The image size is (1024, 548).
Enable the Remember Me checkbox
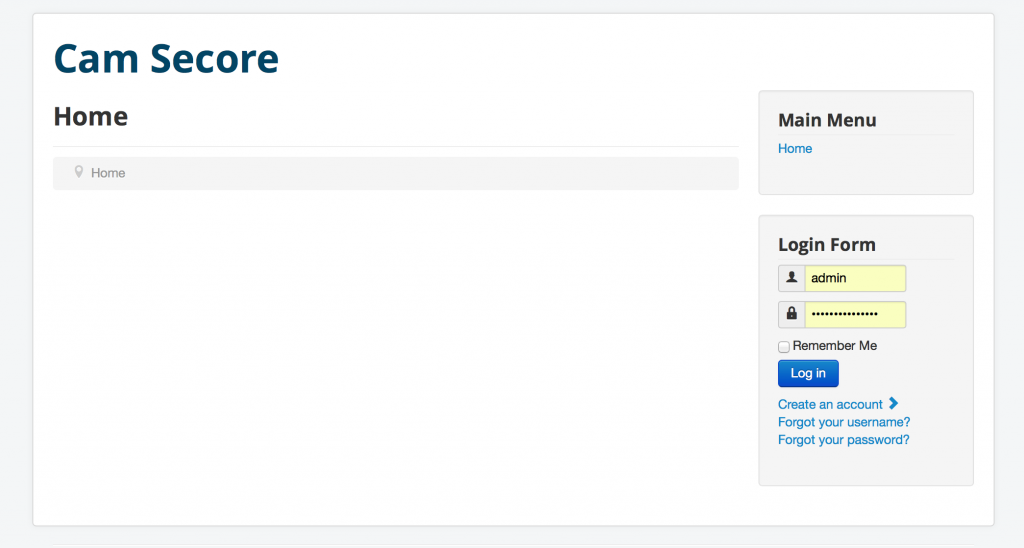coord(784,346)
